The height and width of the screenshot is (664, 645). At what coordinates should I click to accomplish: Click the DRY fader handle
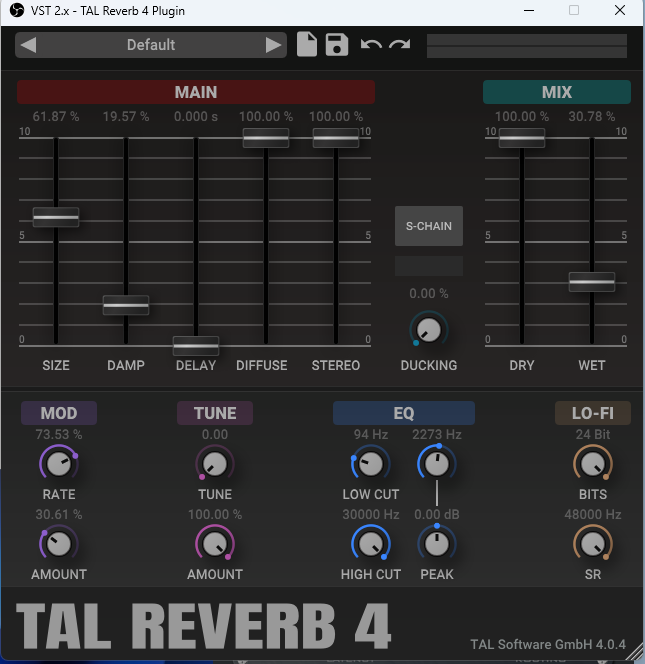[x=522, y=138]
